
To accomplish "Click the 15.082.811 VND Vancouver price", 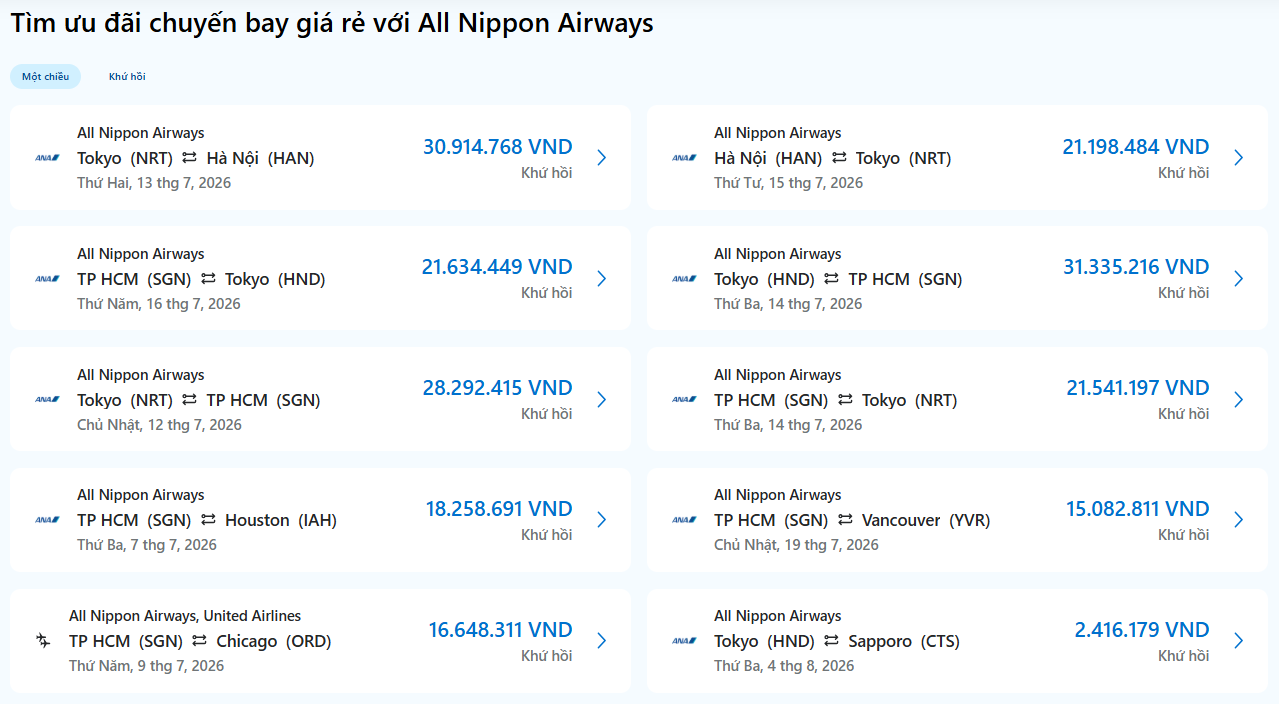I will (1137, 509).
